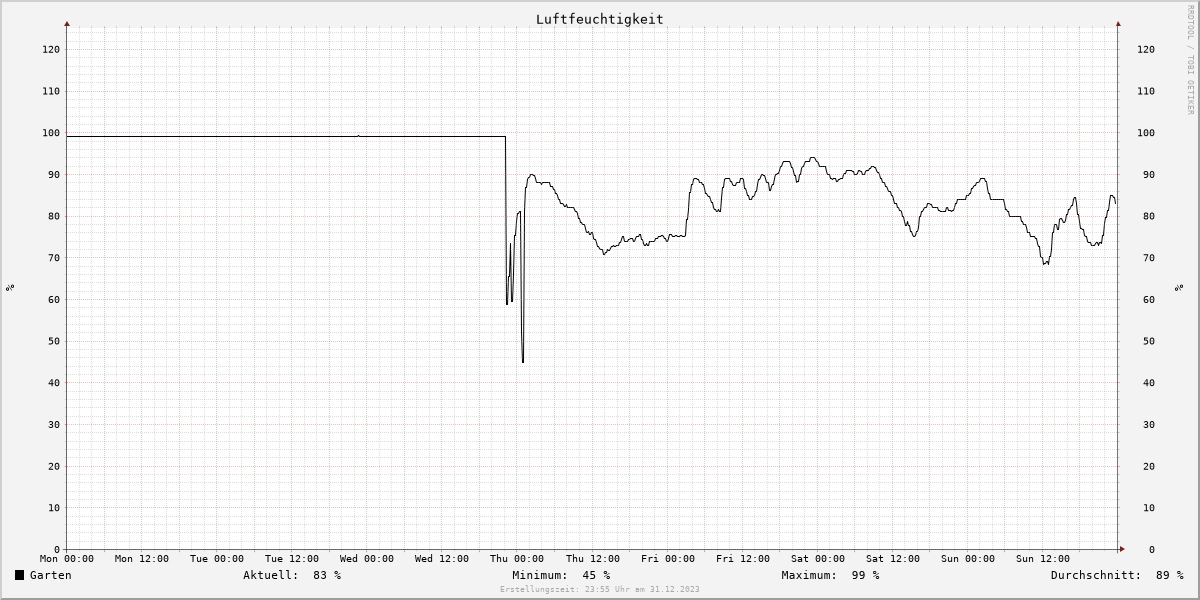This screenshot has height=600, width=1200.
Task: Click the 80 label on the right axis
Action: click(x=1149, y=216)
